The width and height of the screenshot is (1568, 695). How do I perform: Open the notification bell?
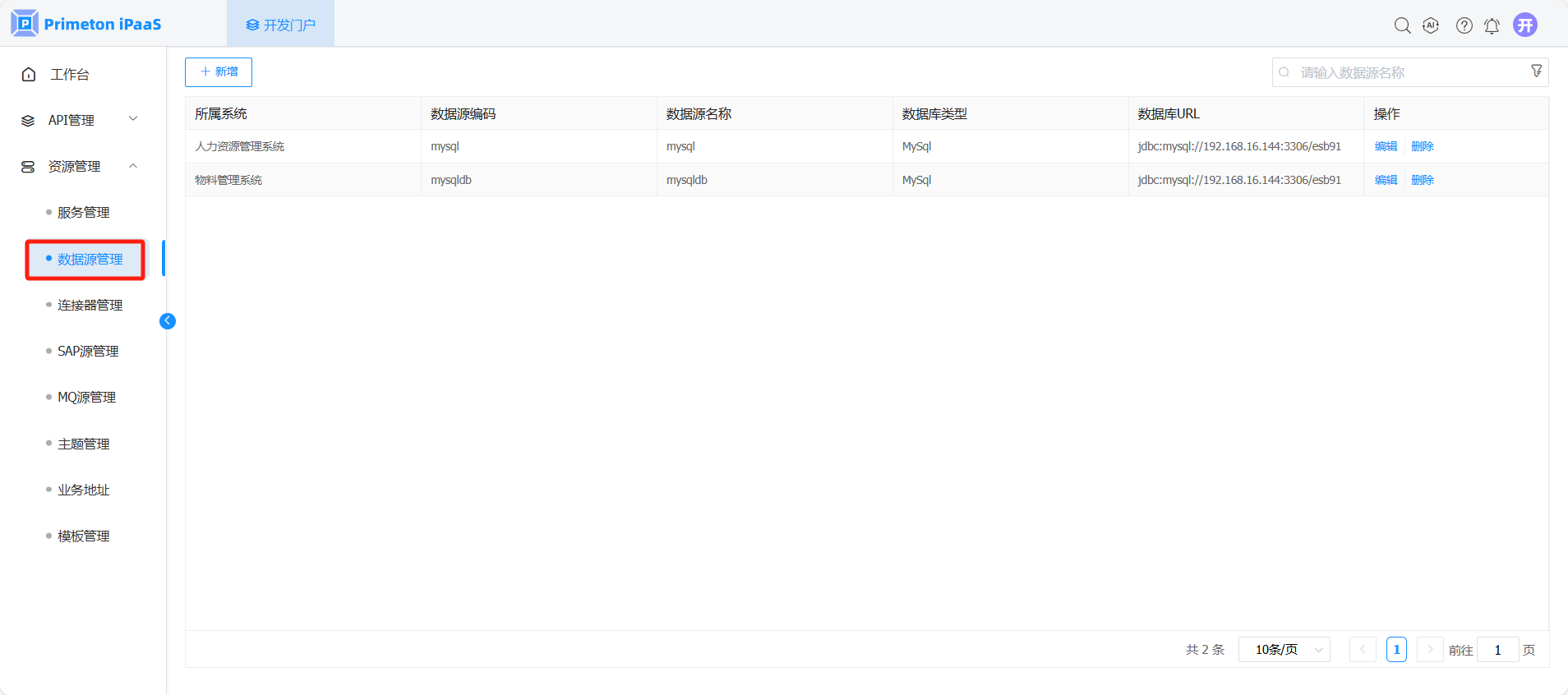[x=1492, y=25]
